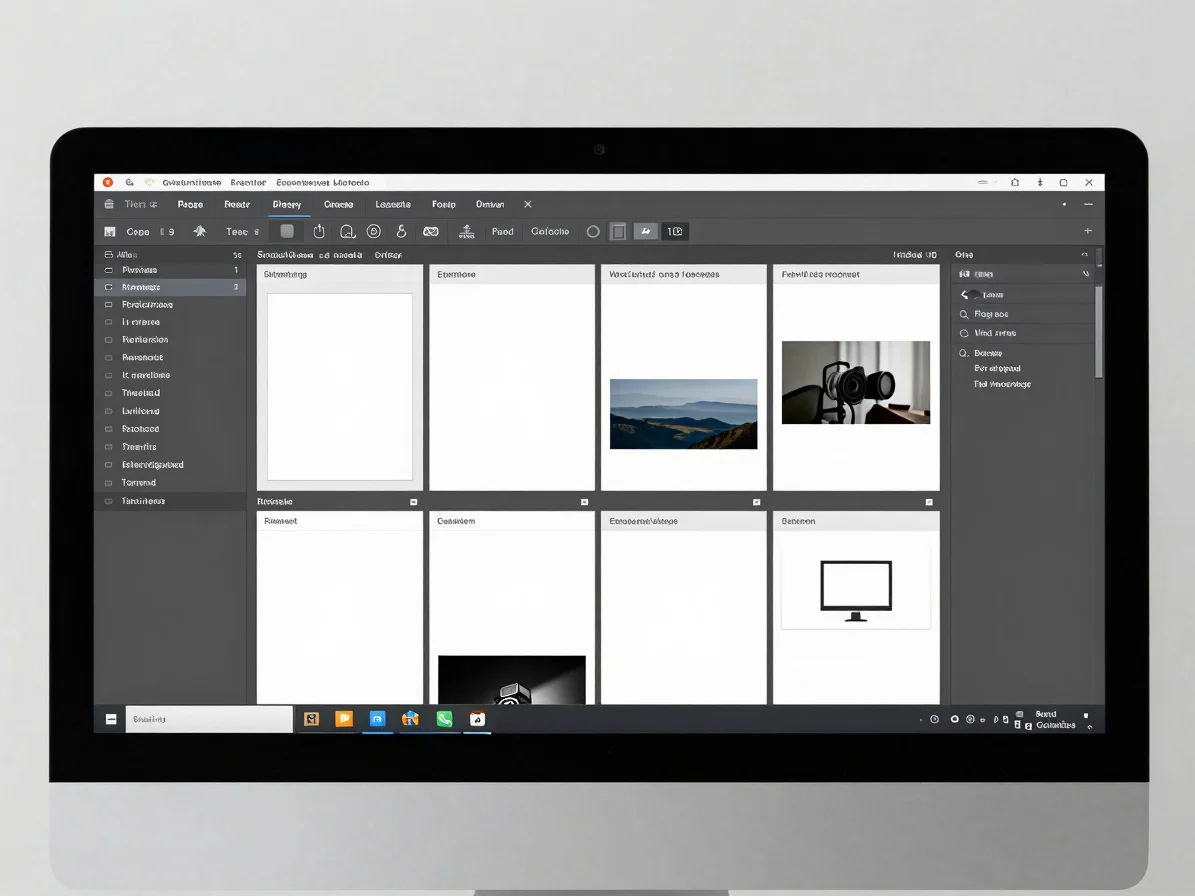The image size is (1195, 896).
Task: Click the linked-loop icon in the toolbar
Action: tap(431, 232)
